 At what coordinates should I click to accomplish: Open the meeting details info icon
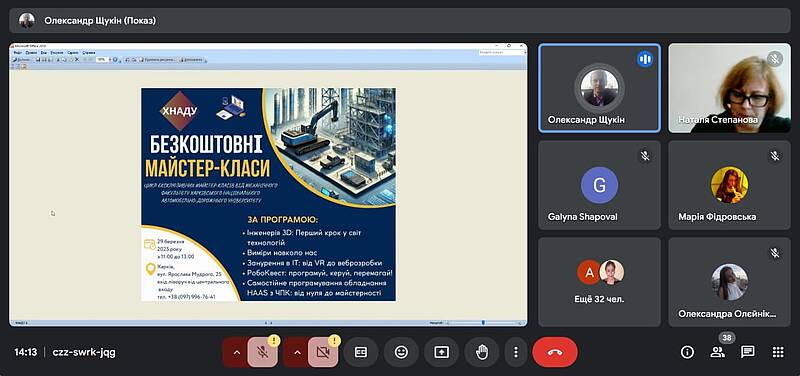(687, 352)
